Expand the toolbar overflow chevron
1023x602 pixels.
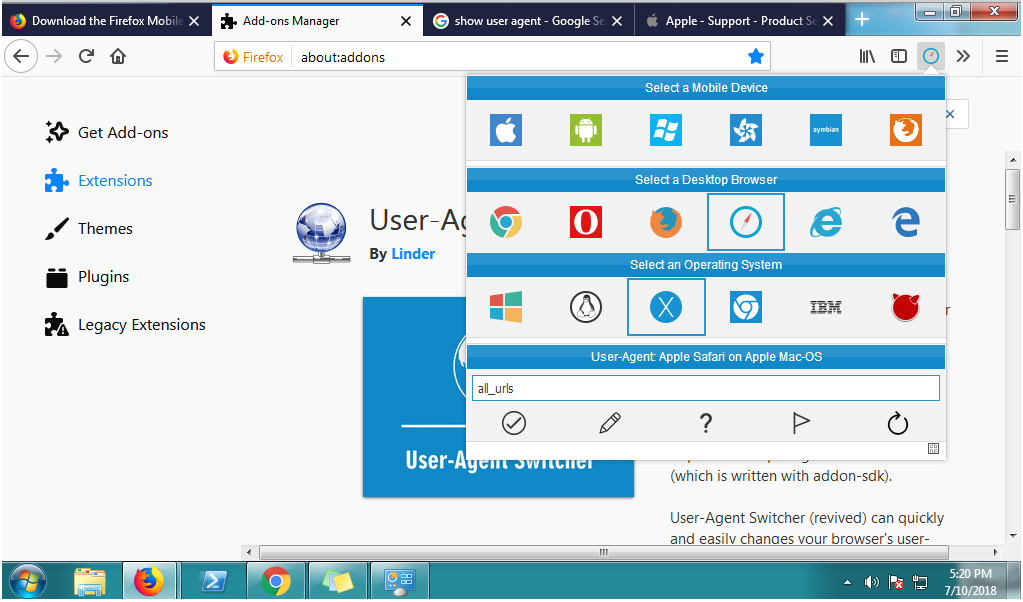click(963, 56)
